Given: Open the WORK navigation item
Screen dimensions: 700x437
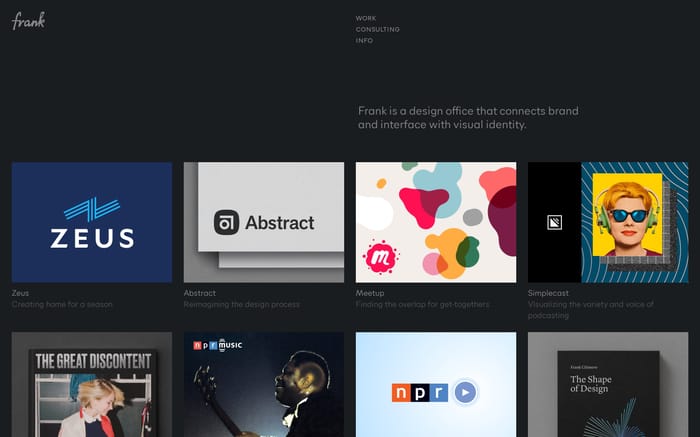Looking at the screenshot, I should pyautogui.click(x=366, y=18).
